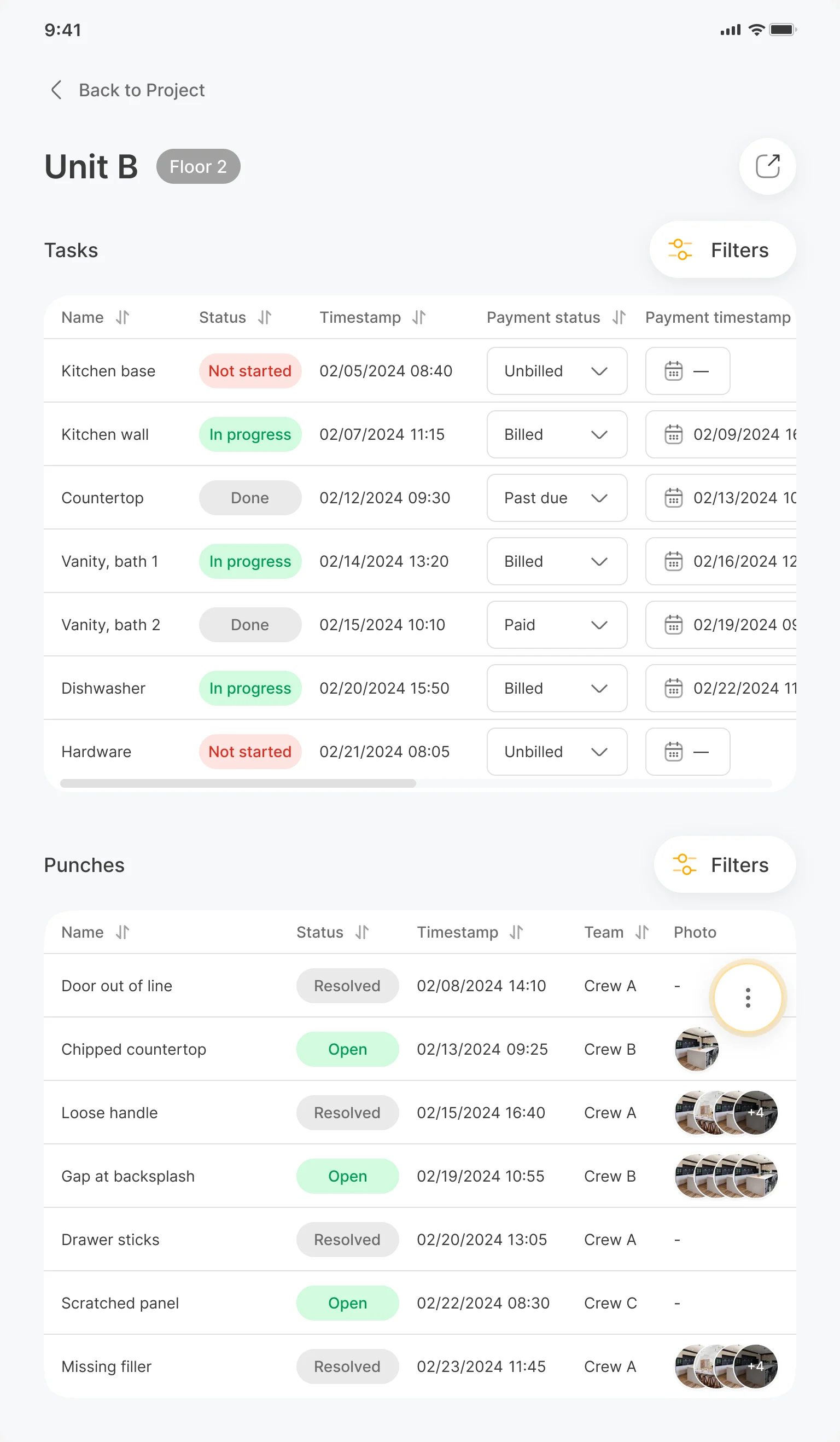The image size is (840, 1442).
Task: Open Filters for the Tasks section
Action: [x=722, y=250]
